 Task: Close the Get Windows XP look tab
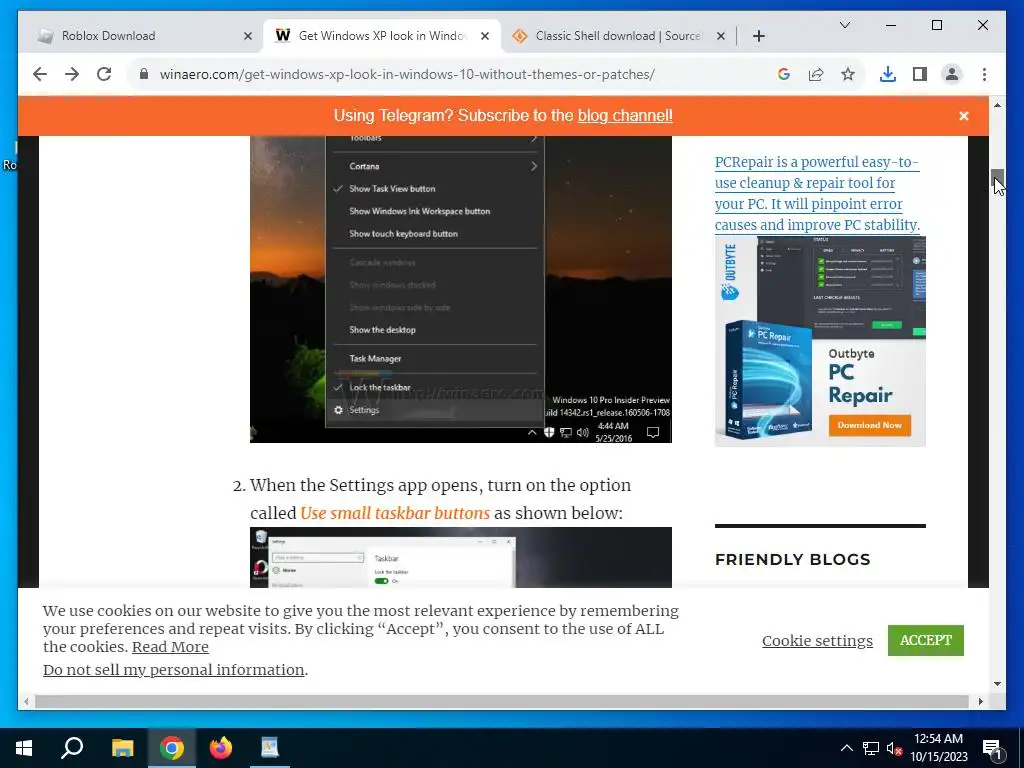pyautogui.click(x=485, y=36)
